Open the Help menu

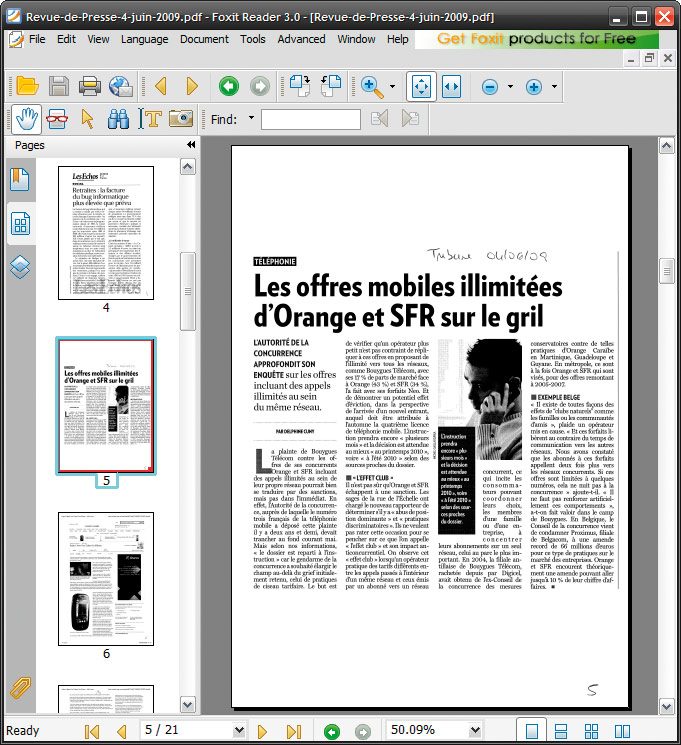click(x=398, y=39)
